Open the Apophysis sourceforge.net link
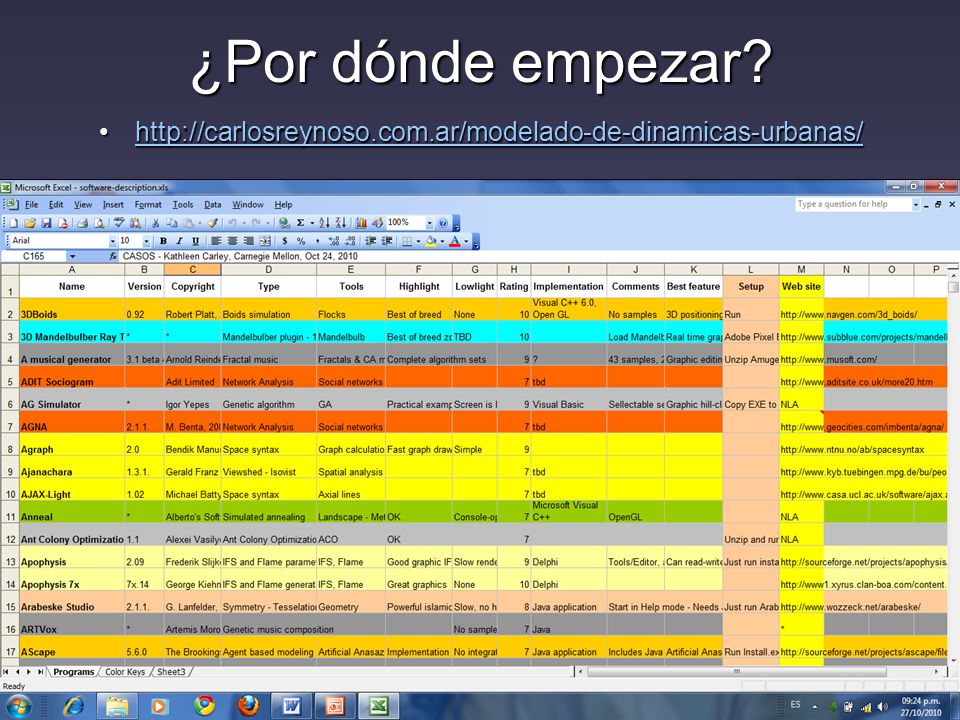This screenshot has width=960, height=720. (x=863, y=562)
